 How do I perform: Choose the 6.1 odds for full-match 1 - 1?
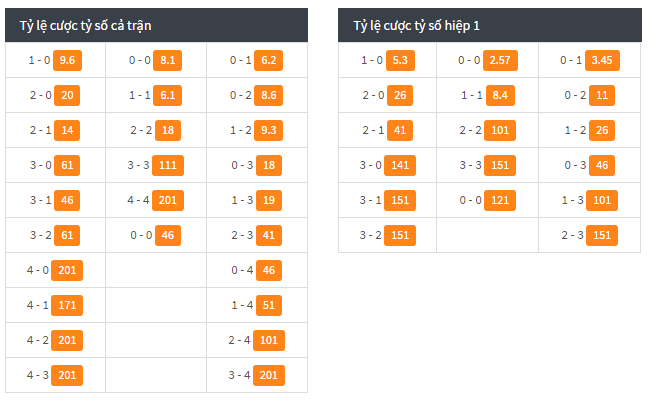click(x=167, y=95)
